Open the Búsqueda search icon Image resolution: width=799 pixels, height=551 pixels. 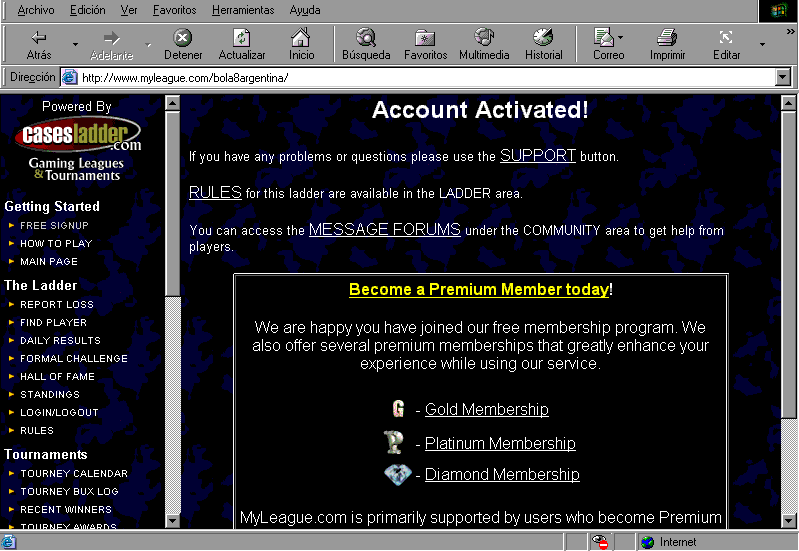[x=366, y=38]
